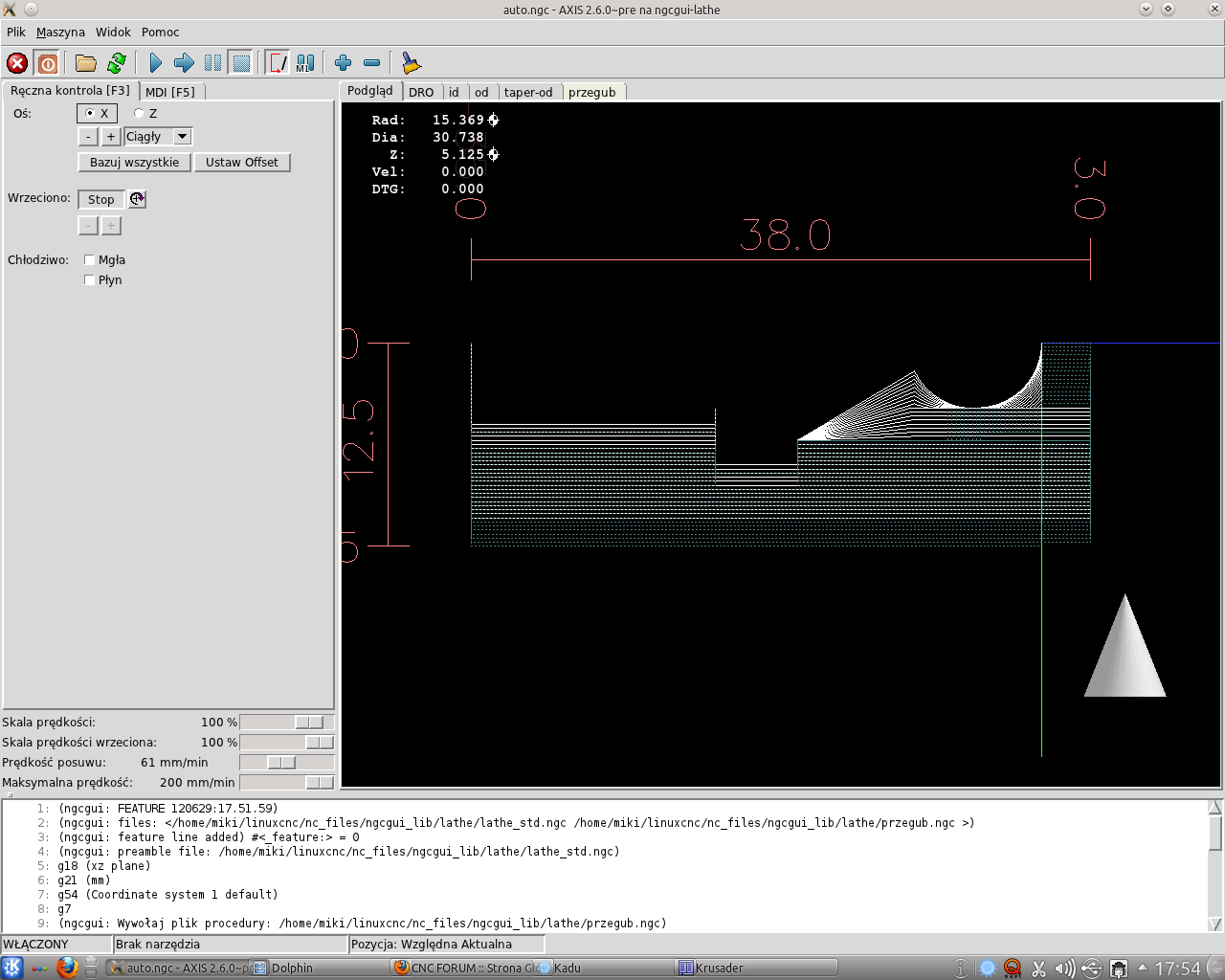Click the clock showing 17:54
The height and width of the screenshot is (980, 1225).
point(1177,969)
